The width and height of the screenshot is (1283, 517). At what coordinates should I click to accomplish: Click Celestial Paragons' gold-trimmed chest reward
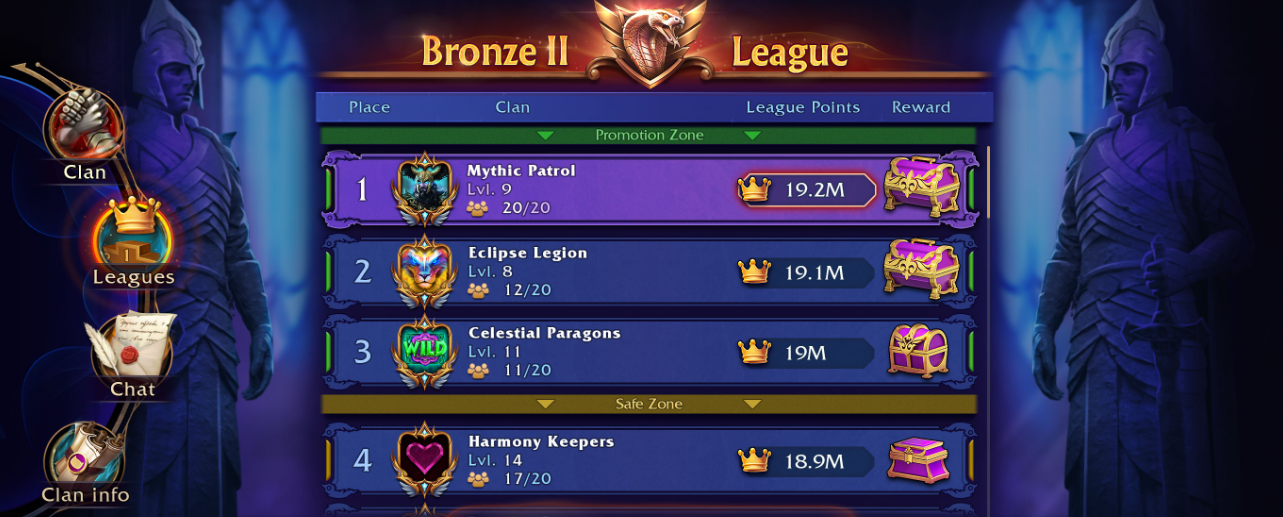coord(918,351)
